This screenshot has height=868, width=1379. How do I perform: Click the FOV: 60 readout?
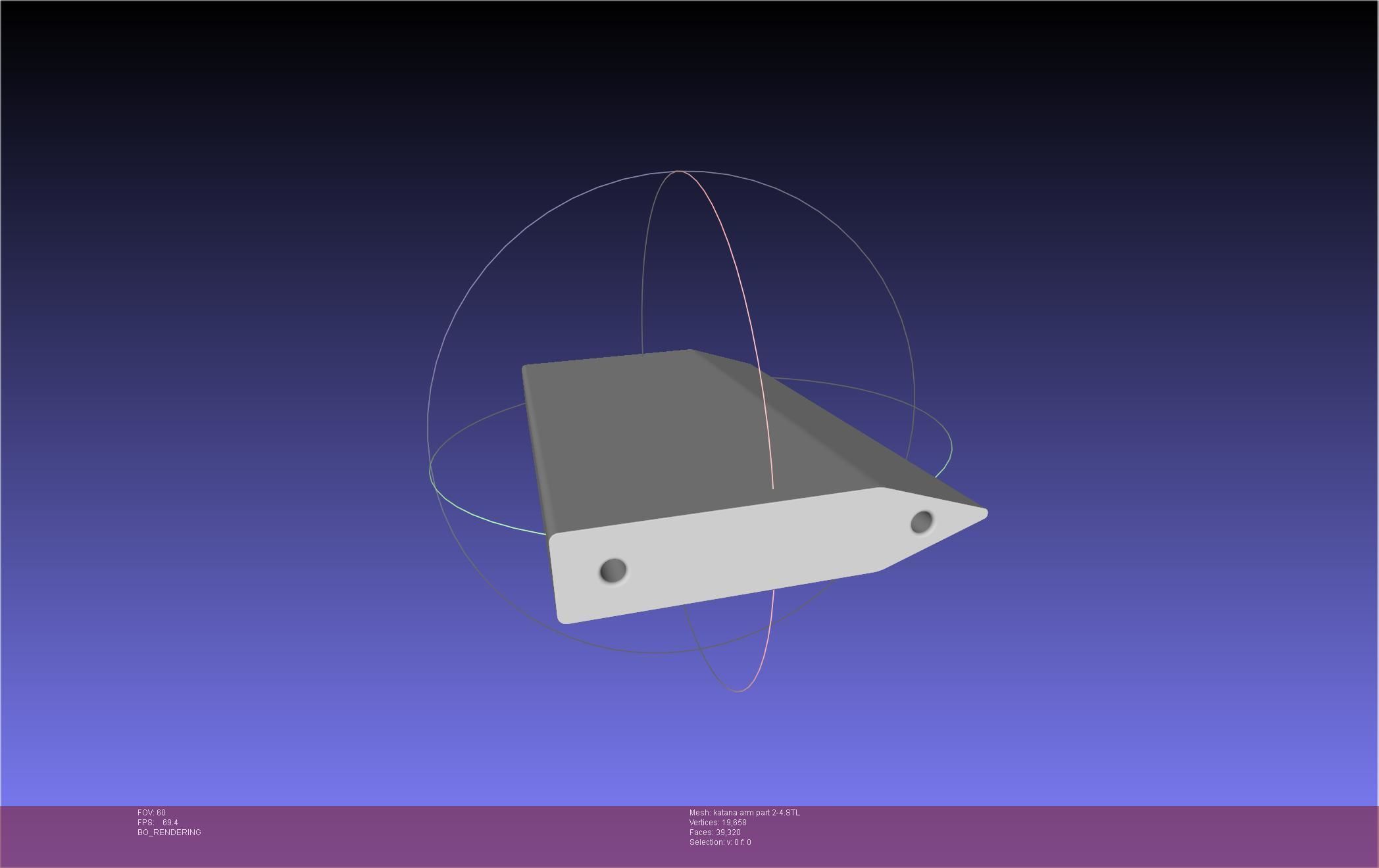(151, 813)
